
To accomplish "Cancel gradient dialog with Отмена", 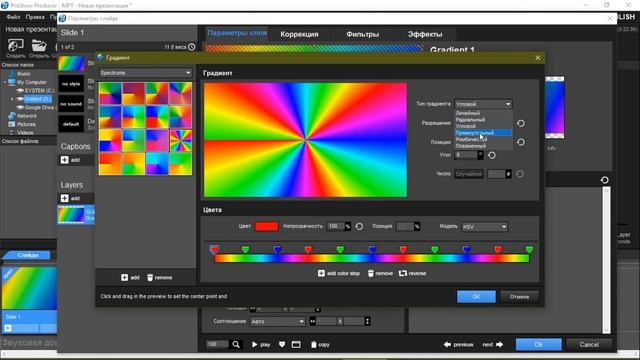I will pyautogui.click(x=519, y=297).
